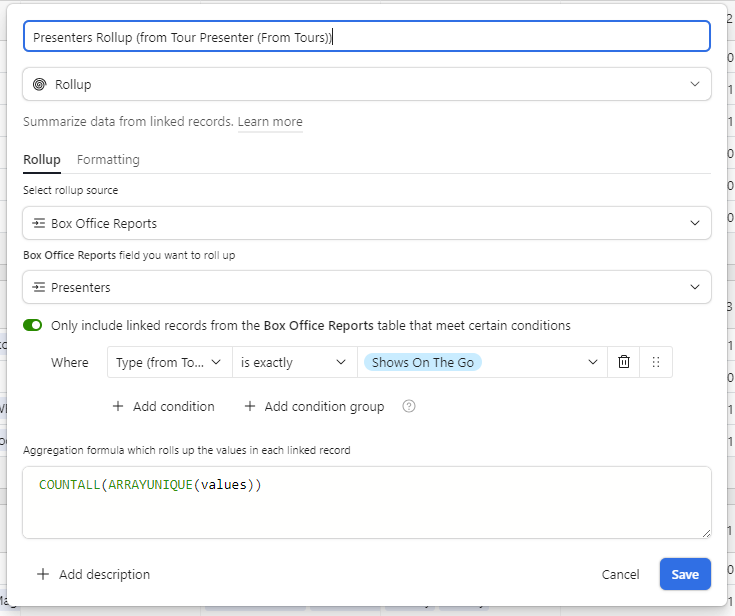Delete the condition with the trash icon
Screen dimensions: 735x616
pos(623,362)
